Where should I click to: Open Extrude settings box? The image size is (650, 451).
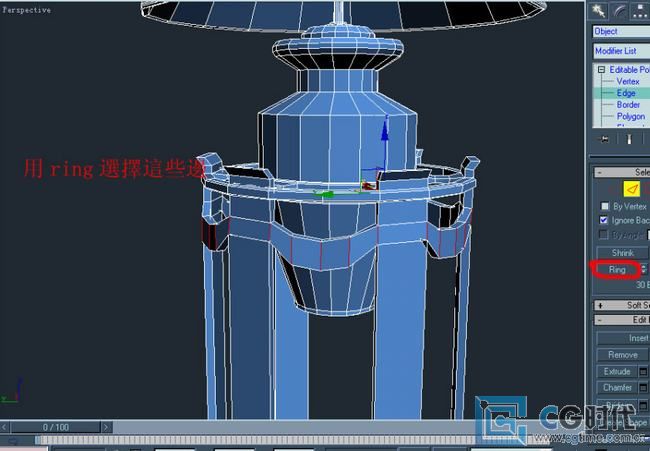(643, 371)
